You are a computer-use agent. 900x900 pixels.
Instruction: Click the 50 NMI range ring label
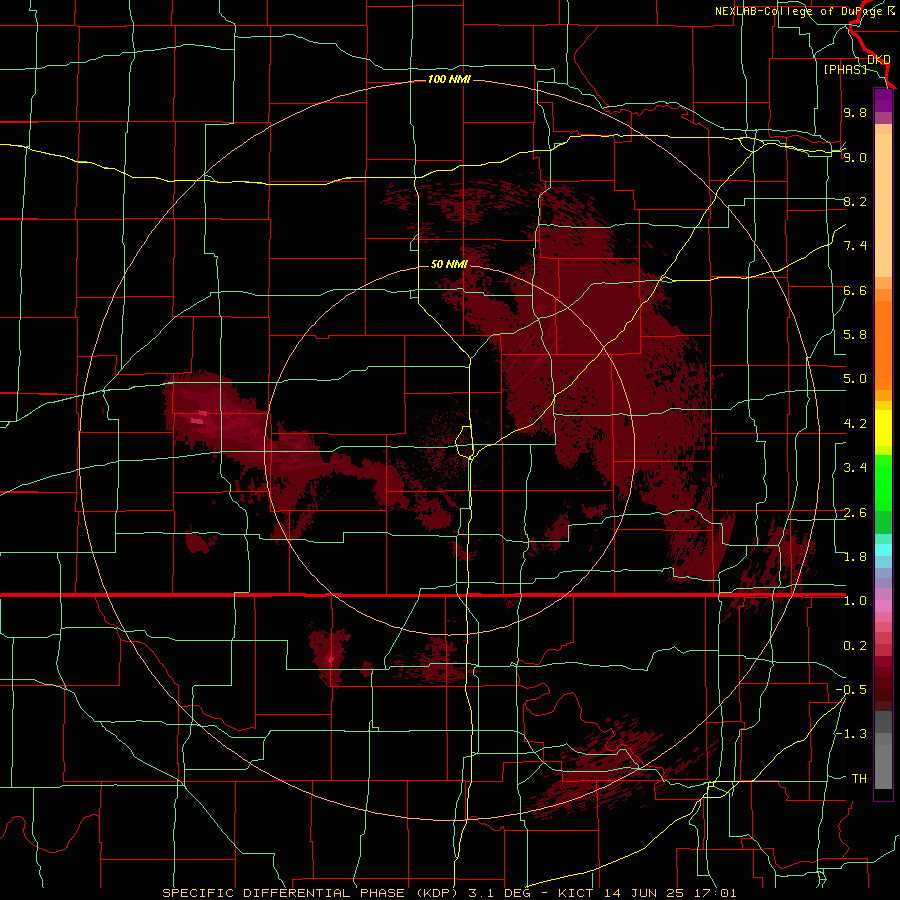449,264
